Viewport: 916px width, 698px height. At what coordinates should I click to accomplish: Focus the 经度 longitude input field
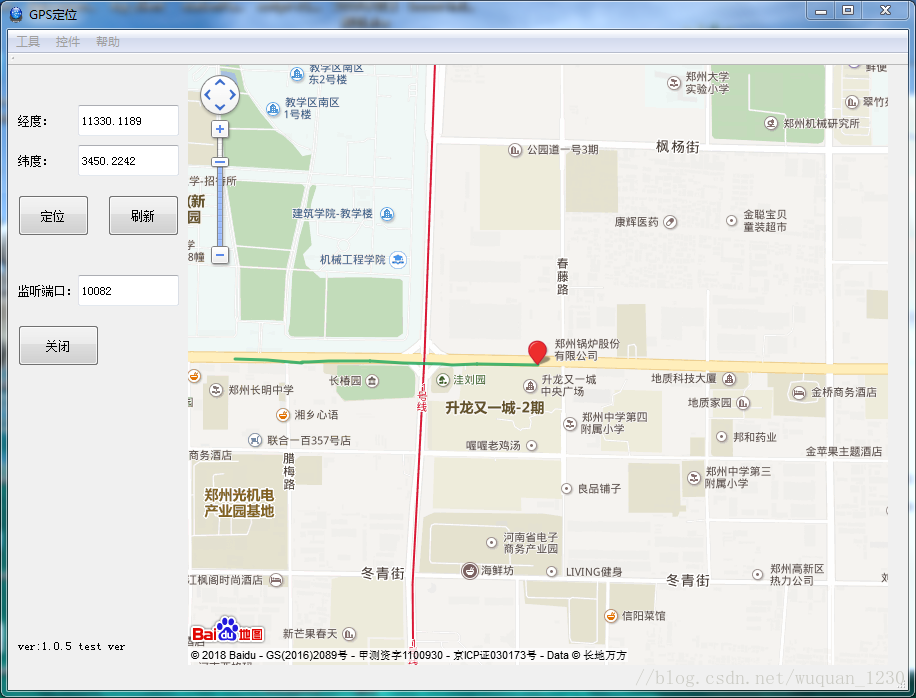pyautogui.click(x=129, y=120)
